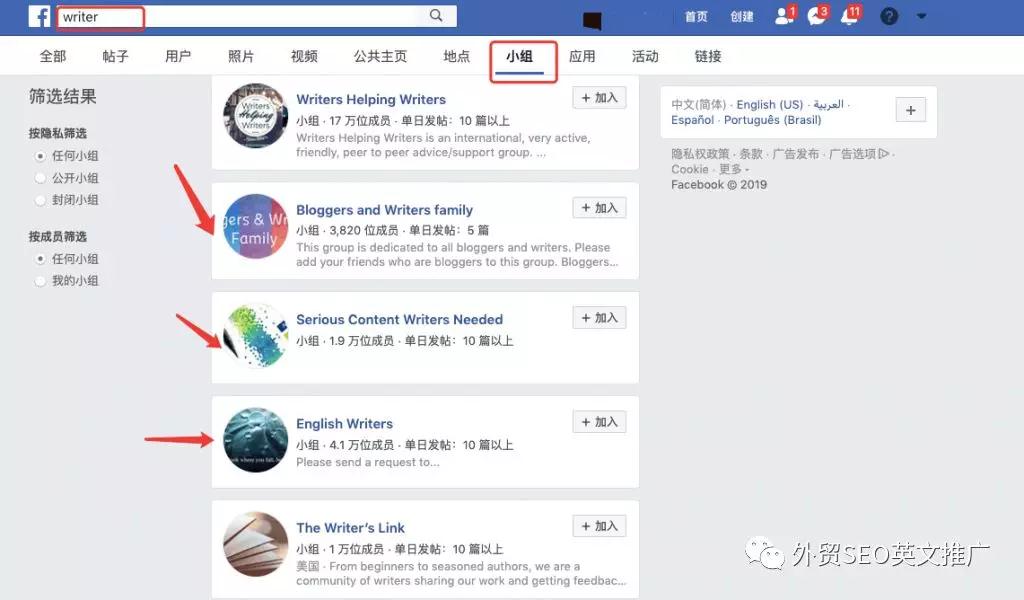Switch to the 帖子 tab

click(116, 56)
